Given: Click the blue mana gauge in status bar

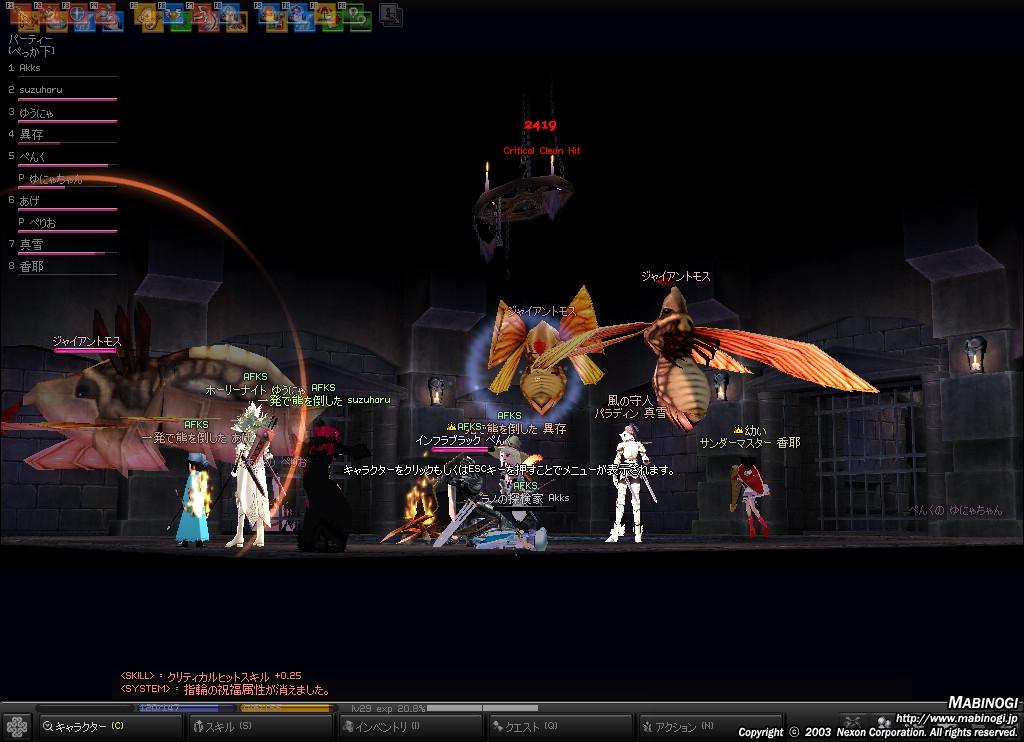Looking at the screenshot, I should tap(185, 708).
